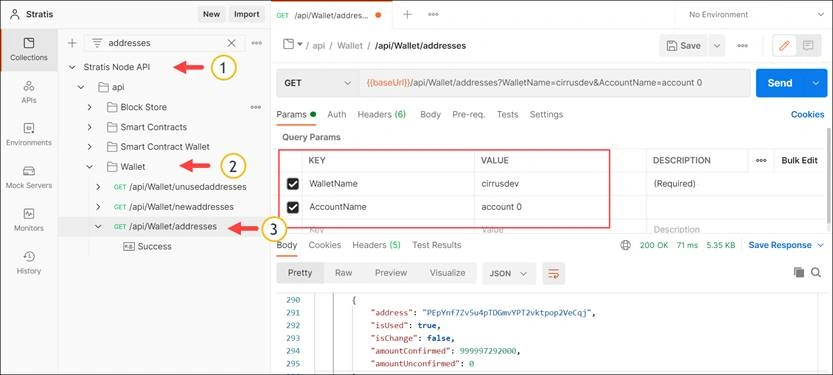Open the request options dots beside Save
The image size is (833, 375).
(x=743, y=46)
